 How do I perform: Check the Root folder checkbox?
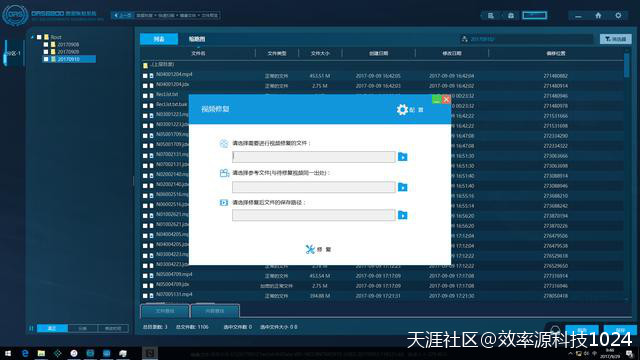pyautogui.click(x=39, y=37)
